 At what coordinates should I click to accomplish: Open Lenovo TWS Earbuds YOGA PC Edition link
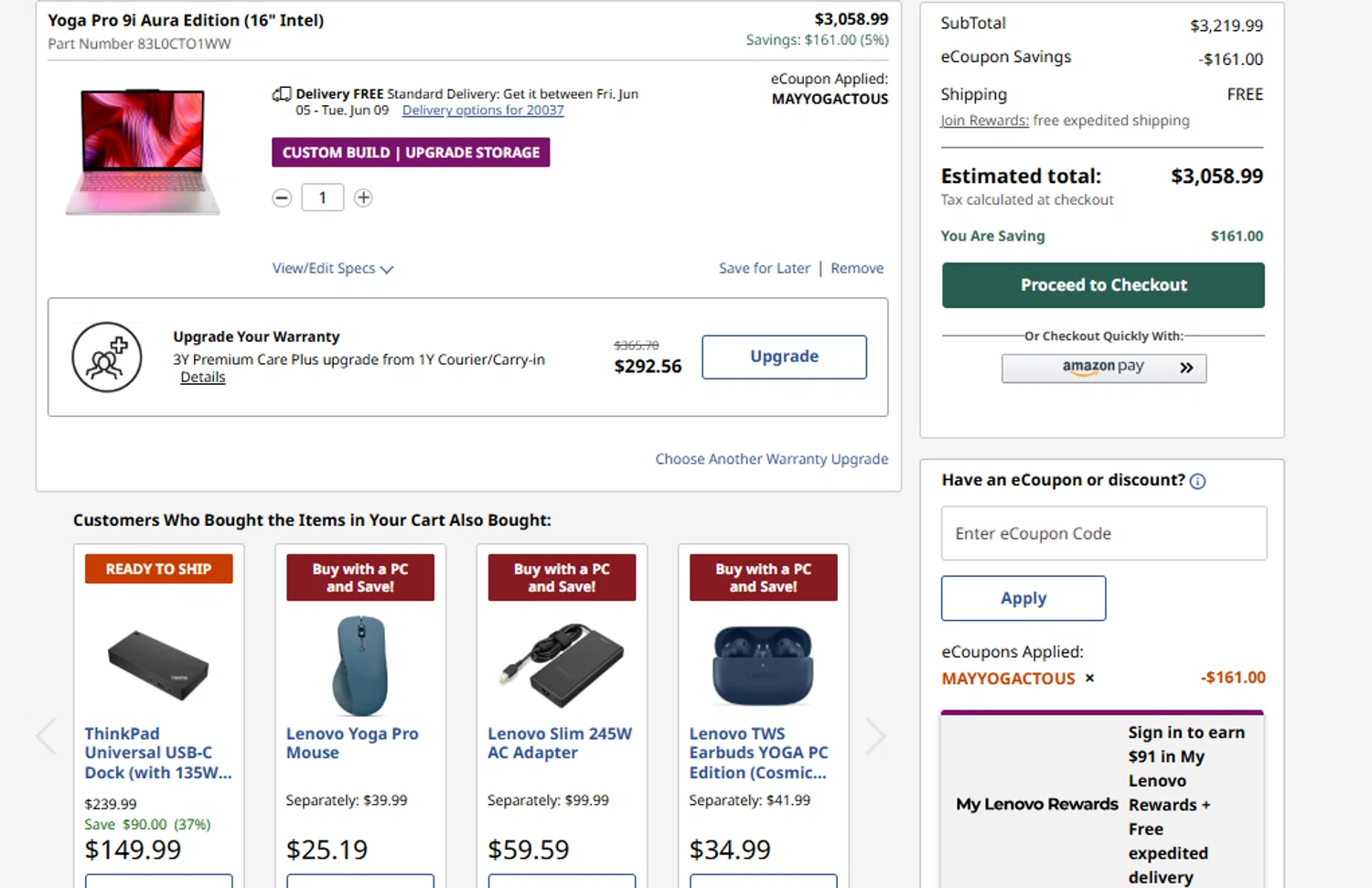758,753
